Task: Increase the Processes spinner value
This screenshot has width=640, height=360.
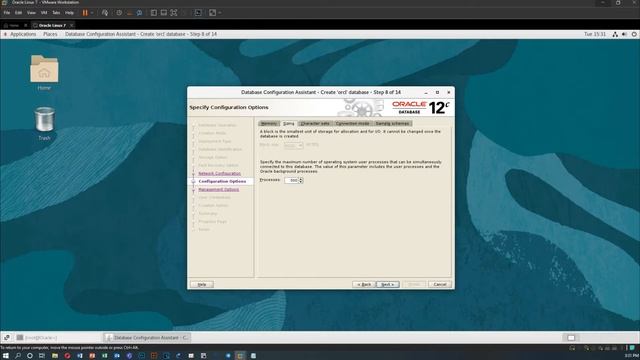Action: (301, 179)
